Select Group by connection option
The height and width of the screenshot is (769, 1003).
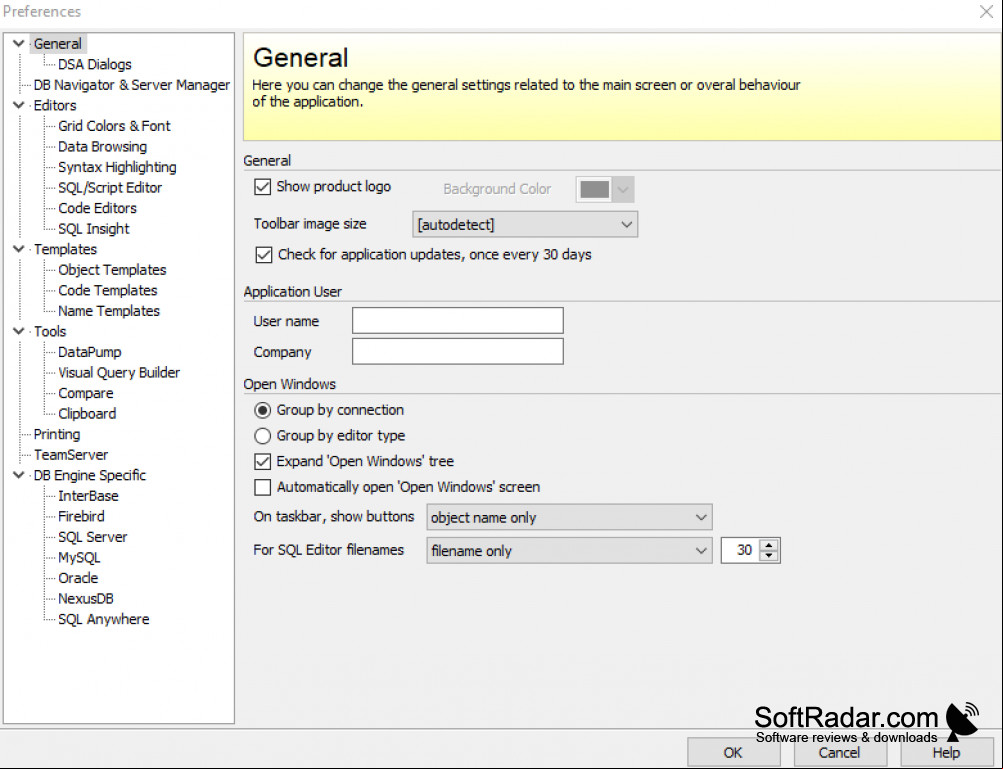pyautogui.click(x=262, y=410)
